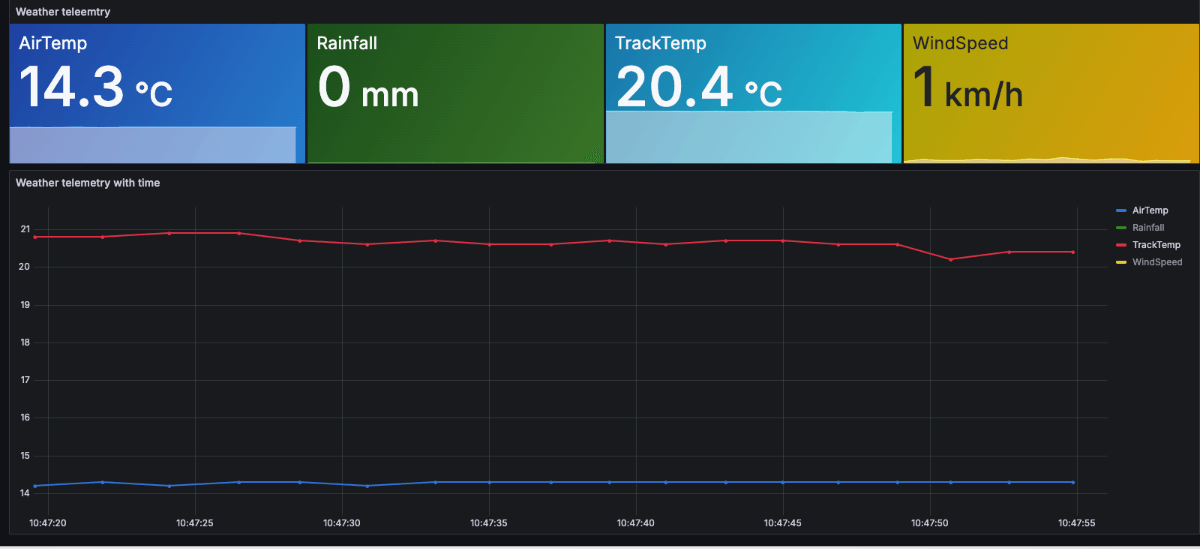Click the 1 km/h WindSpeed value
The width and height of the screenshot is (1200, 549).
click(968, 87)
